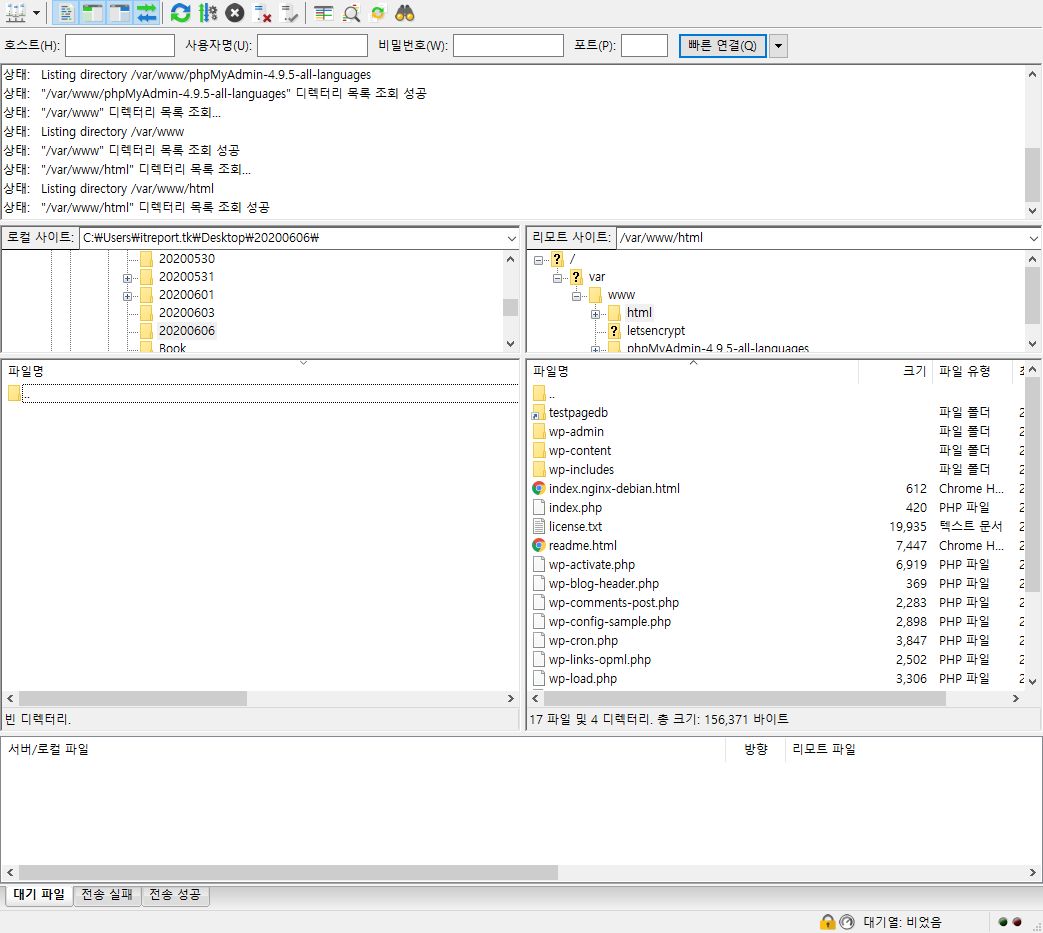Click the license.txt text file icon

pos(539,527)
